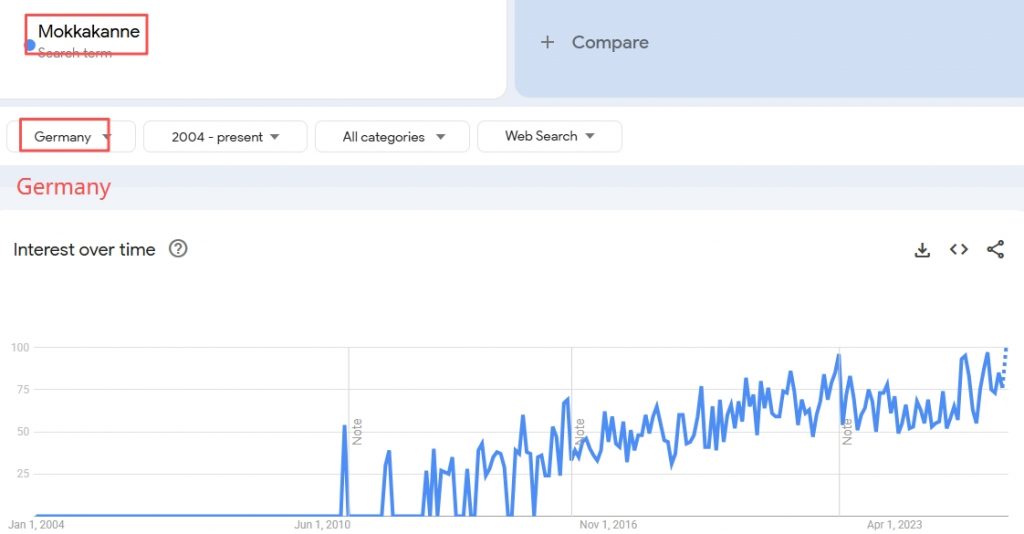Open the All categories dropdown
Viewport: 1024px width, 534px height.
tap(392, 137)
